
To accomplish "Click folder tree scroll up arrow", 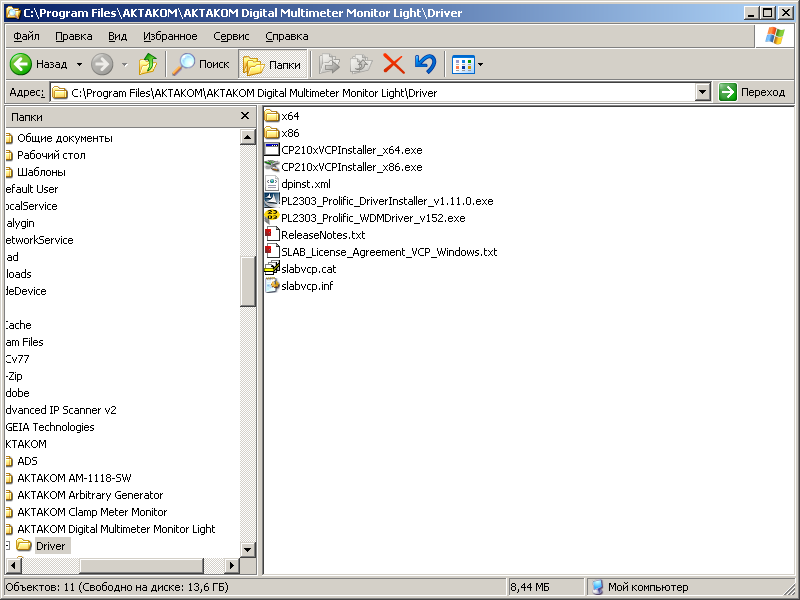I will (247, 137).
